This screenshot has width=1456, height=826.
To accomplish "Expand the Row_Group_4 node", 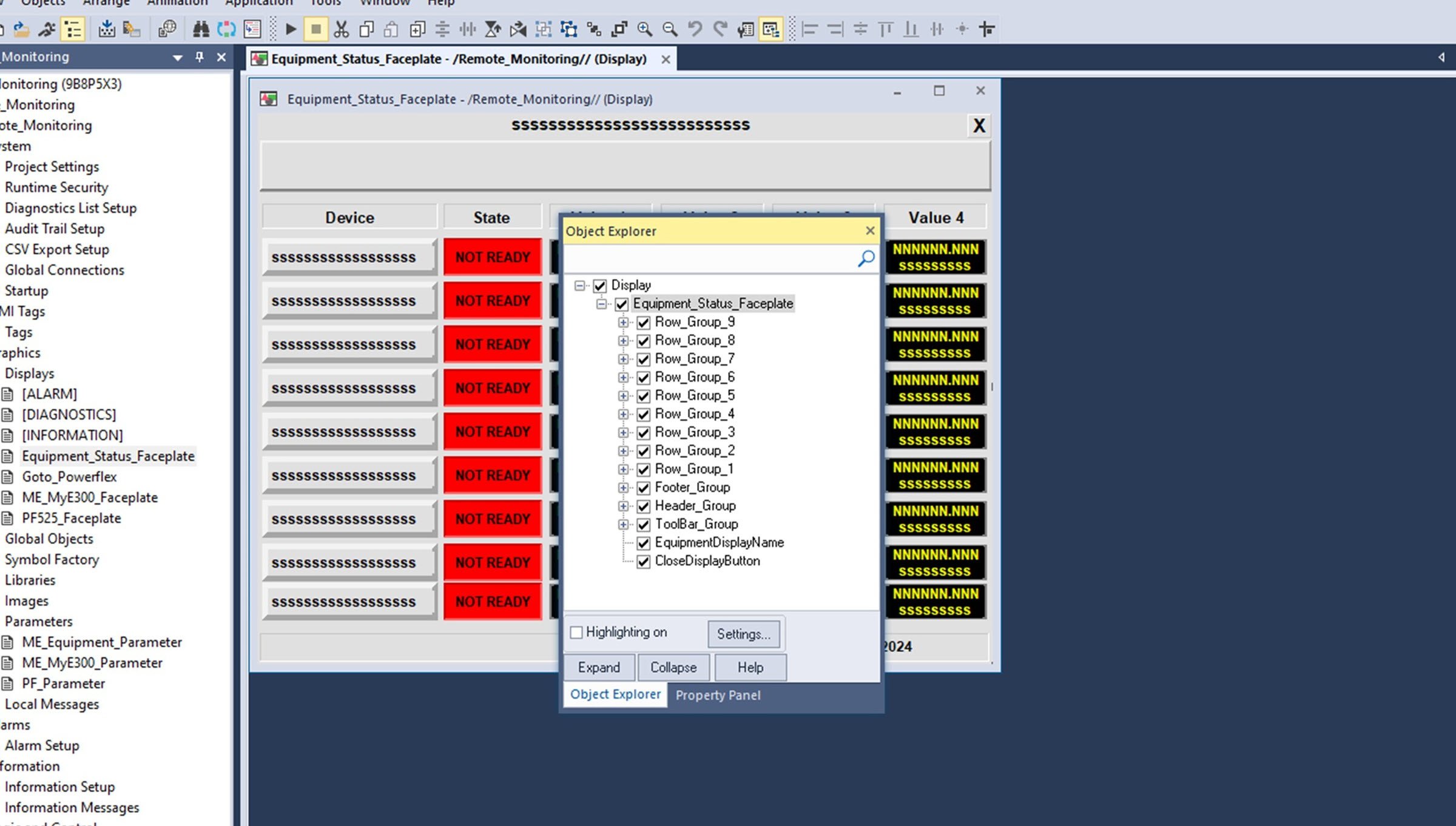I will pyautogui.click(x=623, y=414).
